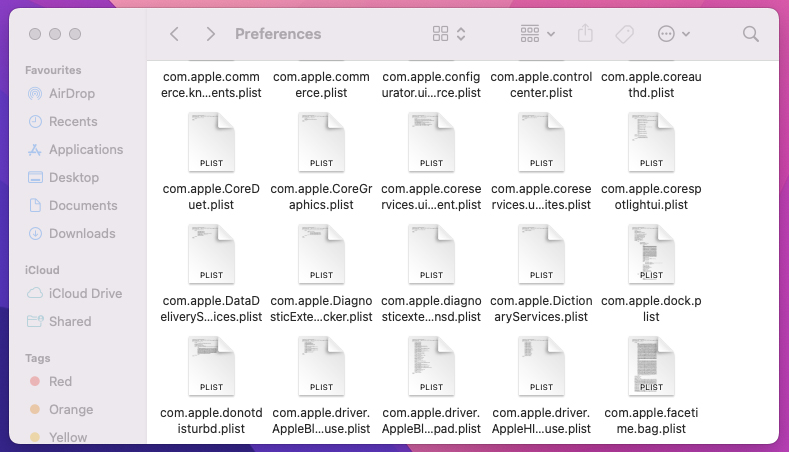Open AirDrop in the sidebar

pyautogui.click(x=61, y=94)
